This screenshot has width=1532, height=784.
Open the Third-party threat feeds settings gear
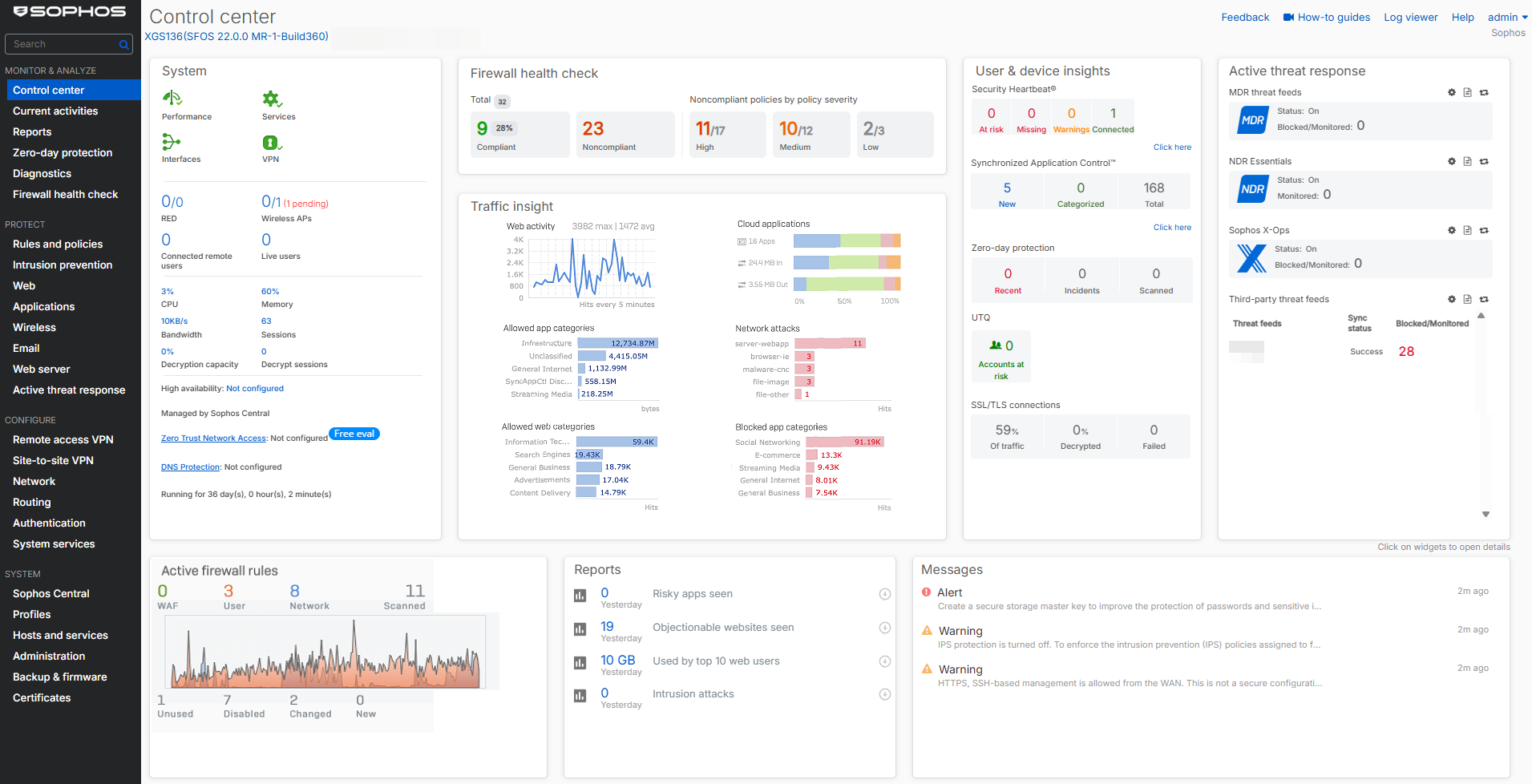[x=1451, y=299]
